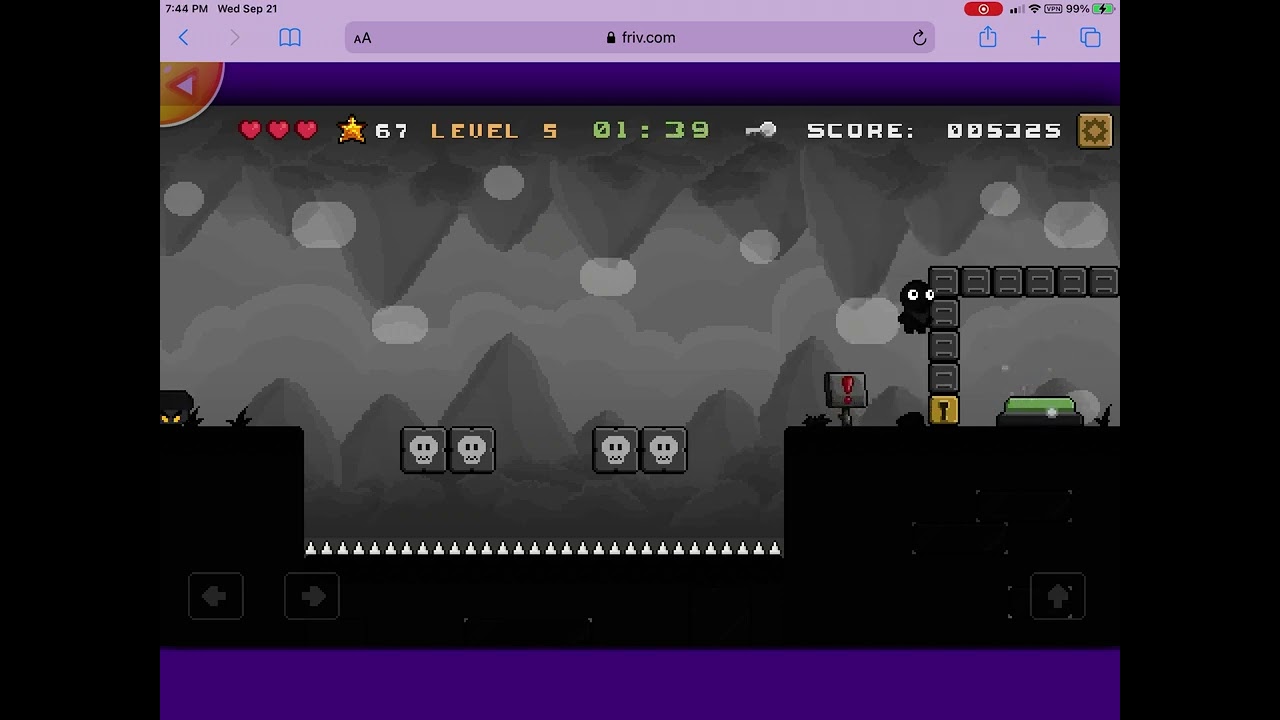Add a new tab with the plus icon

tap(1038, 38)
